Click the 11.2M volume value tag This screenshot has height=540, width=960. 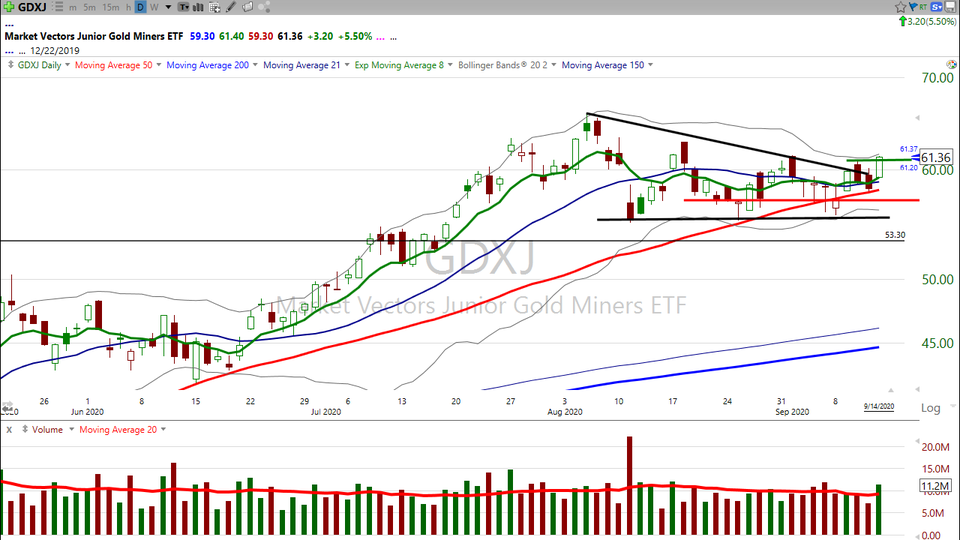pyautogui.click(x=936, y=486)
